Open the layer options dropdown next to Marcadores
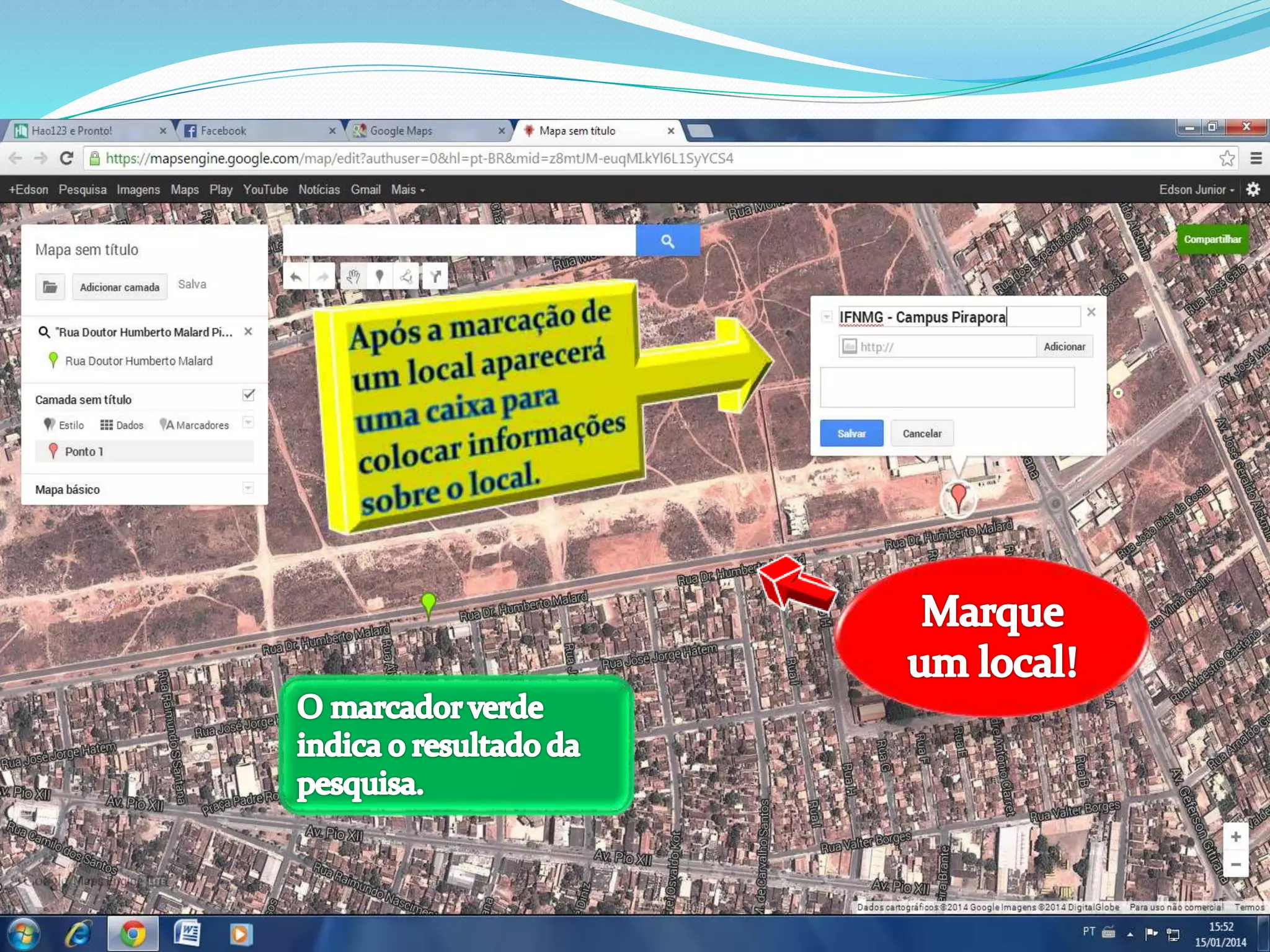The height and width of the screenshot is (952, 1270). 248,423
